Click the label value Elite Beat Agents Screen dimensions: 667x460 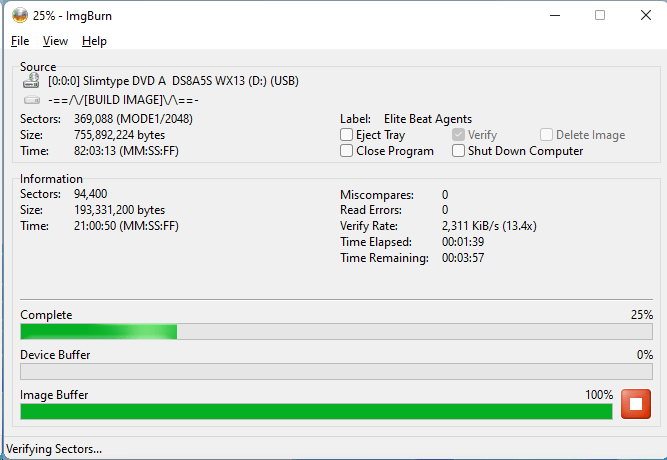(428, 119)
